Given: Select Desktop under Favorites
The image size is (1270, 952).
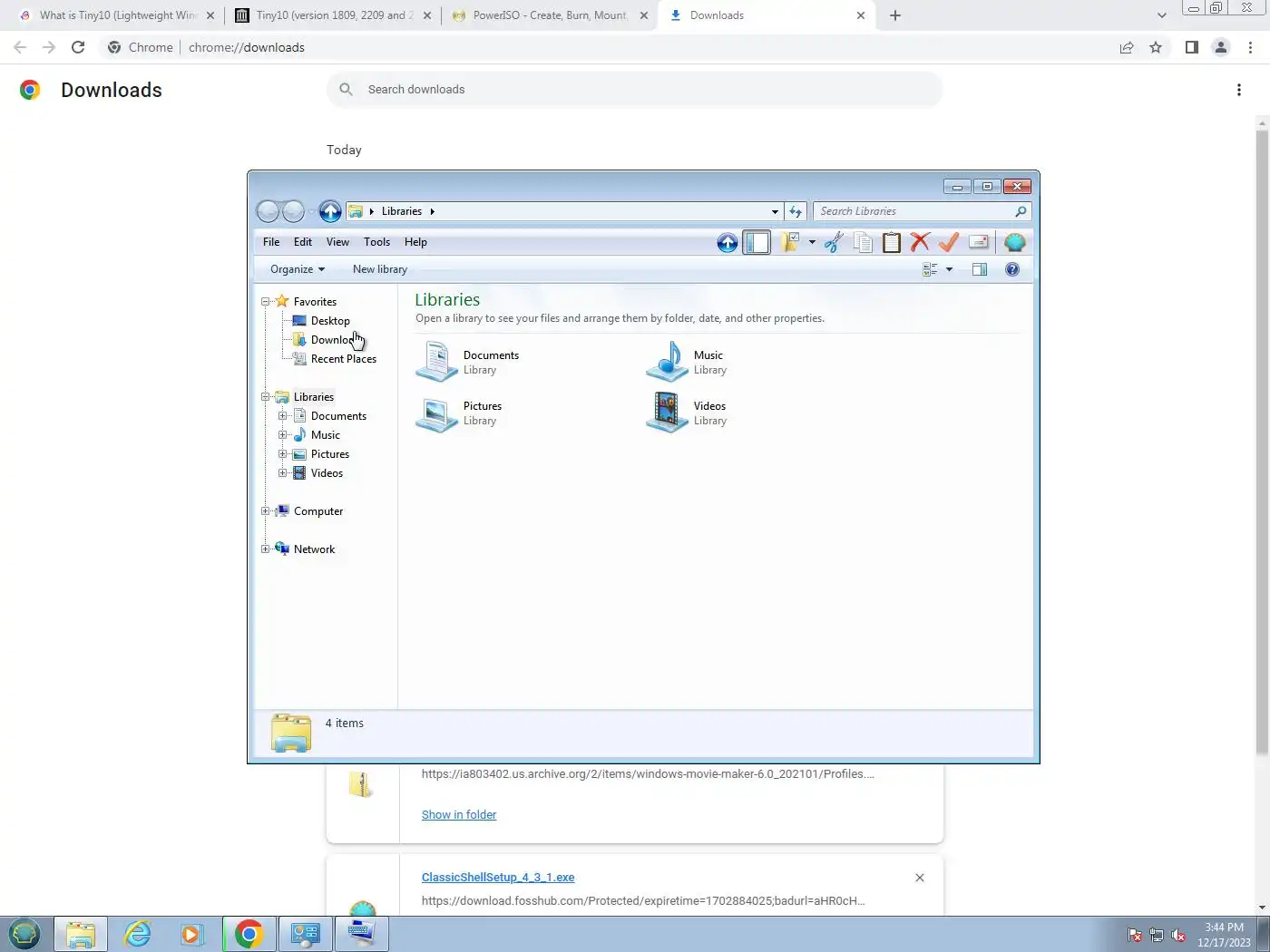Looking at the screenshot, I should pyautogui.click(x=330, y=321).
